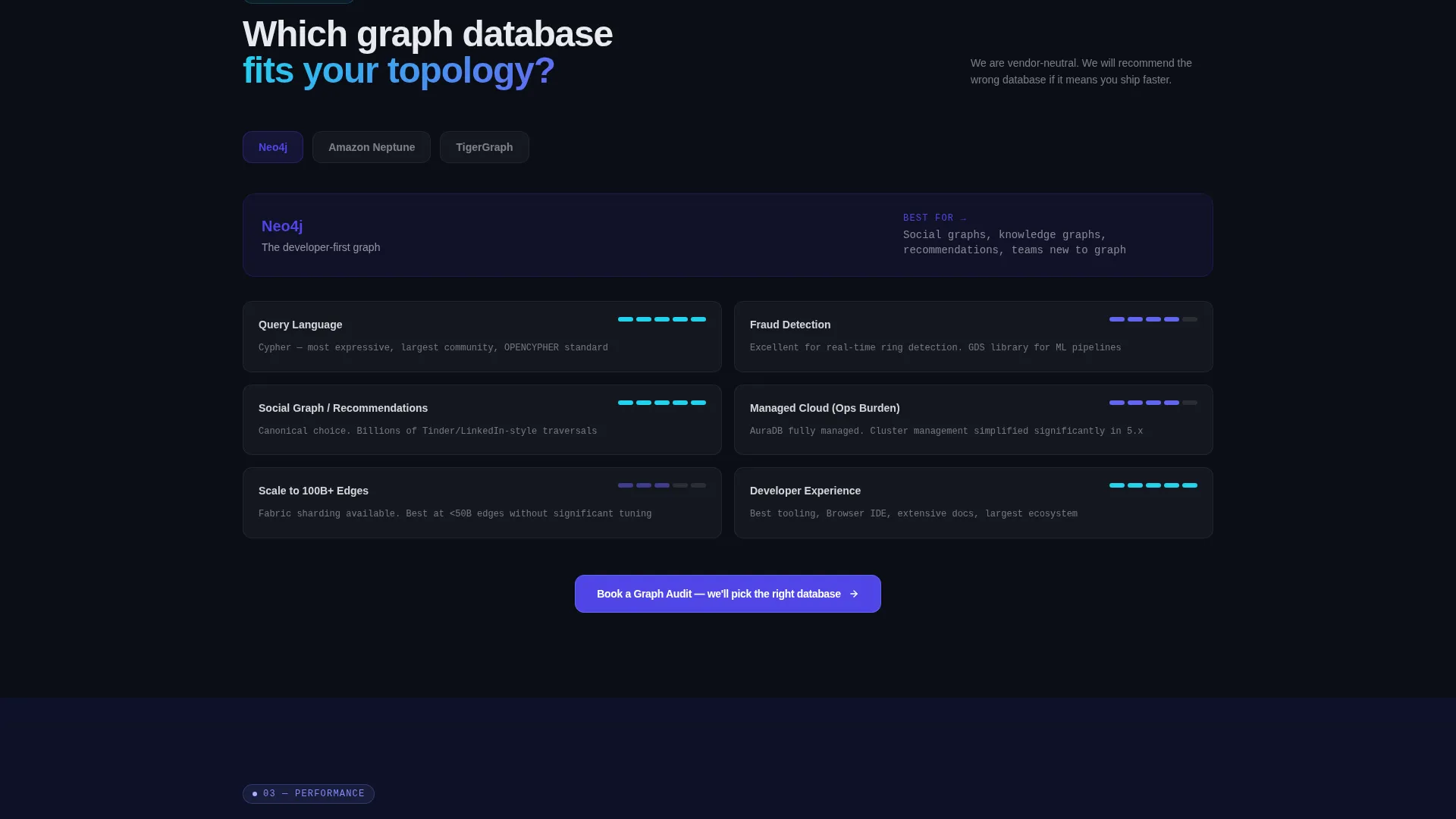Click the 'Canonical choice. Billions of Tinder' text
1456x819 pixels.
428,431
